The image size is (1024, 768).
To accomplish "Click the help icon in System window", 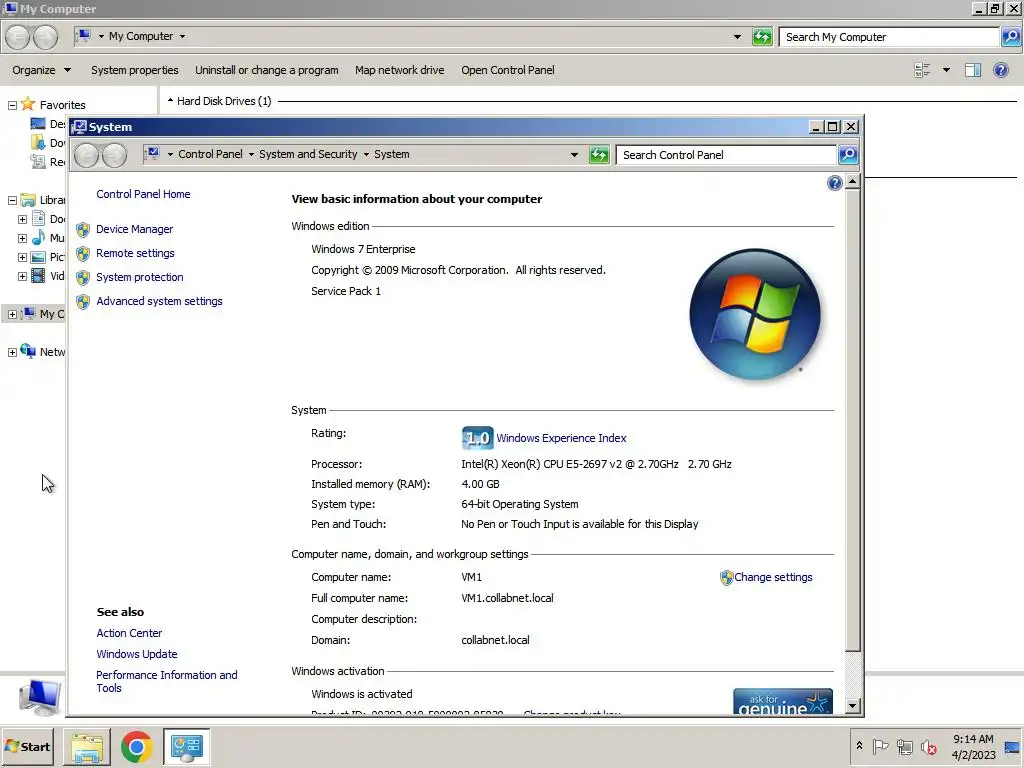I will (834, 184).
